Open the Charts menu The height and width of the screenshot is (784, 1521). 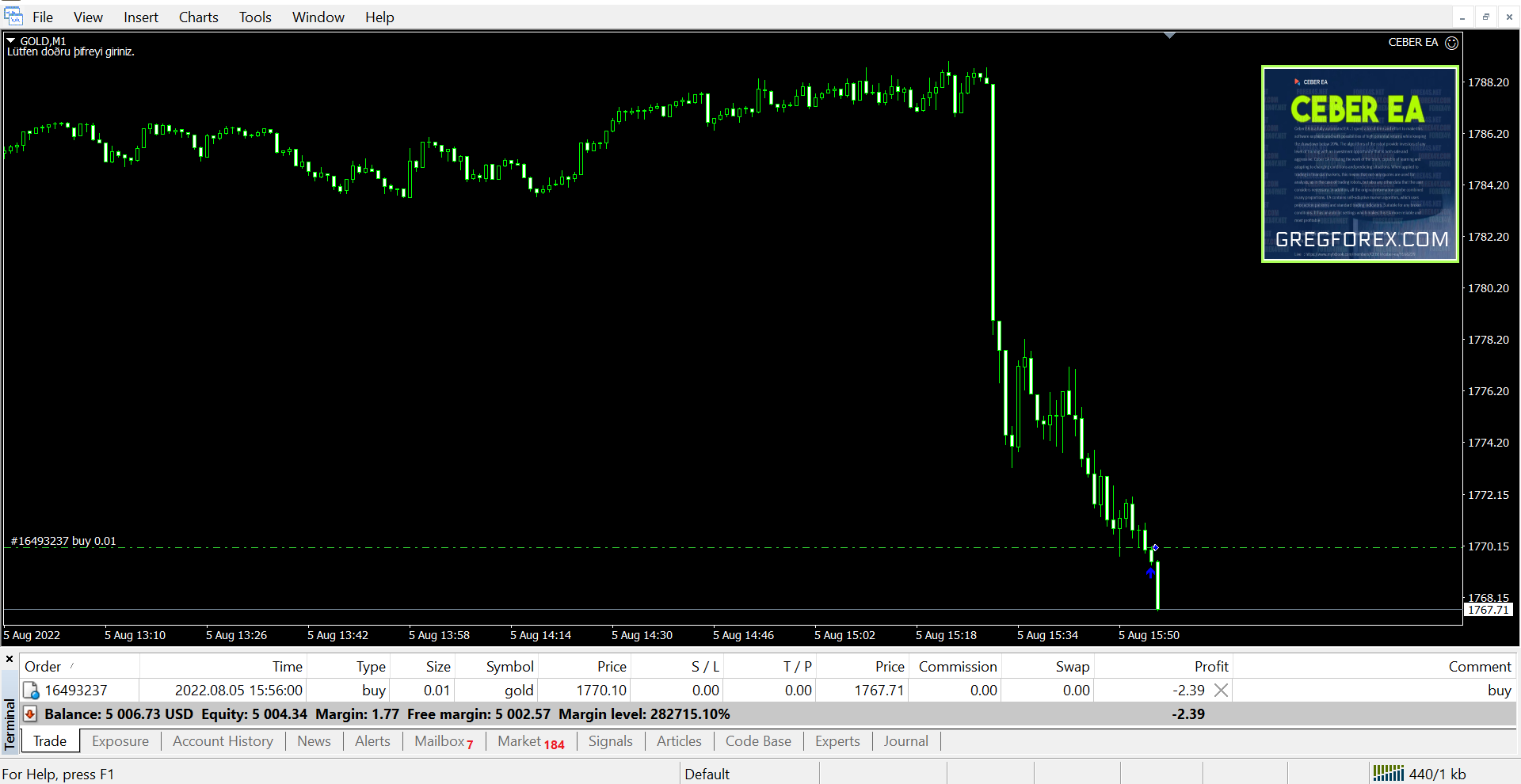click(198, 17)
